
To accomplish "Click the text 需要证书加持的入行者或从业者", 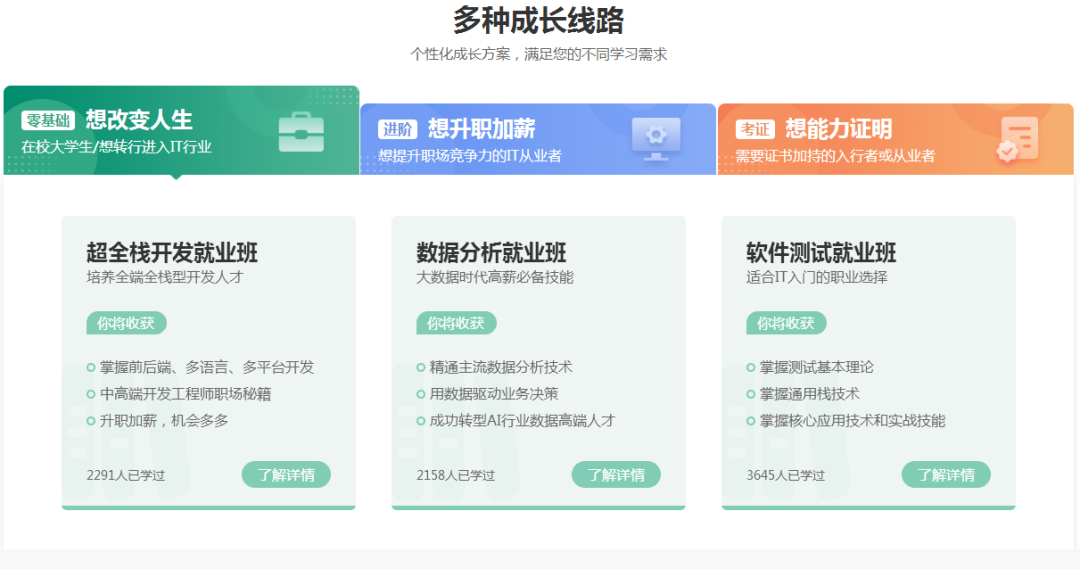I will (835, 156).
